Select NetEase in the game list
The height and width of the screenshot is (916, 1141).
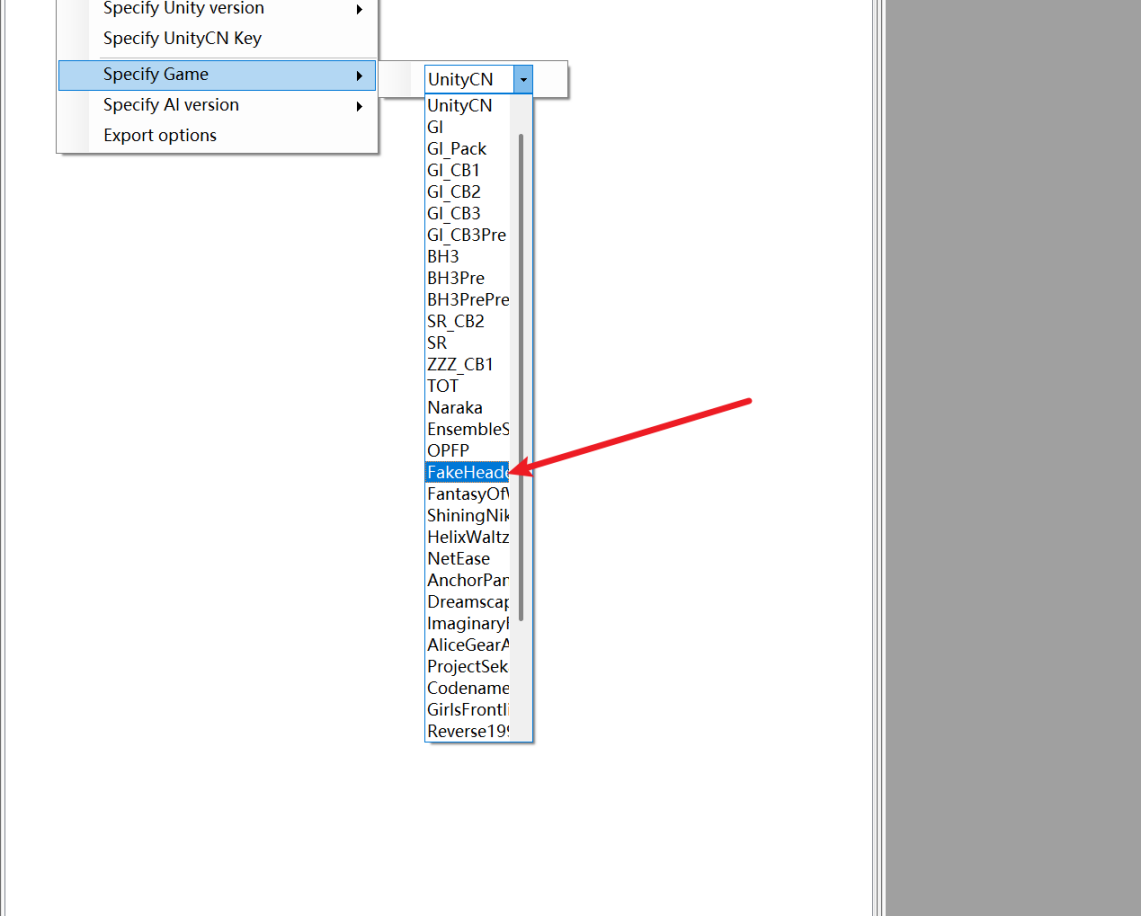pyautogui.click(x=467, y=559)
